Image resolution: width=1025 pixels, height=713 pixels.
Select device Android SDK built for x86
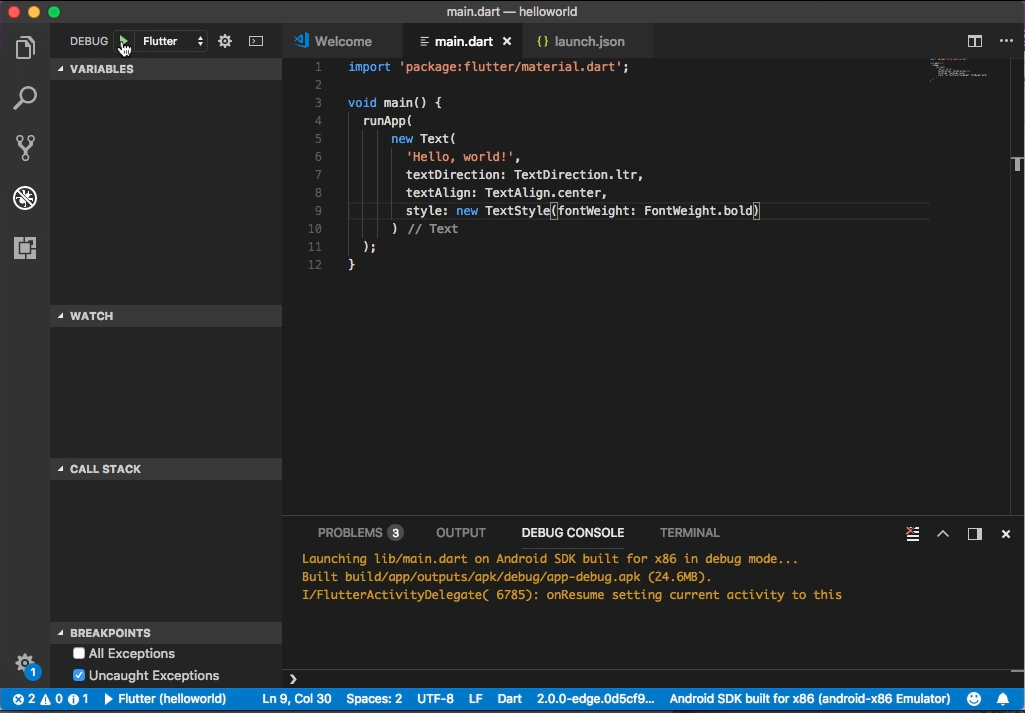point(809,699)
